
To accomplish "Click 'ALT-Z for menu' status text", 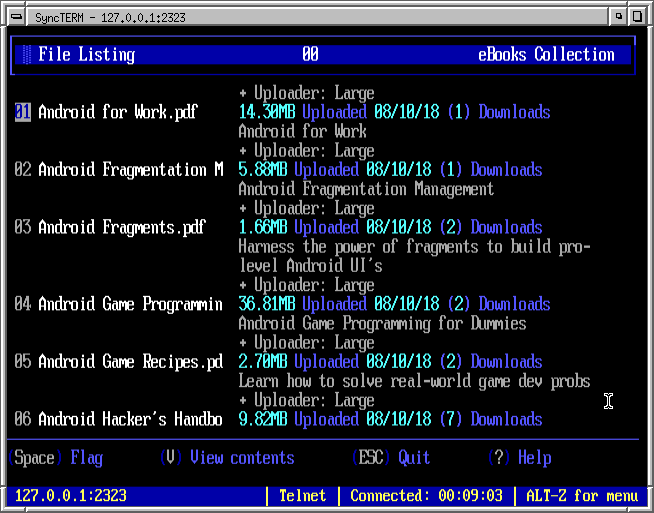I will 582,496.
